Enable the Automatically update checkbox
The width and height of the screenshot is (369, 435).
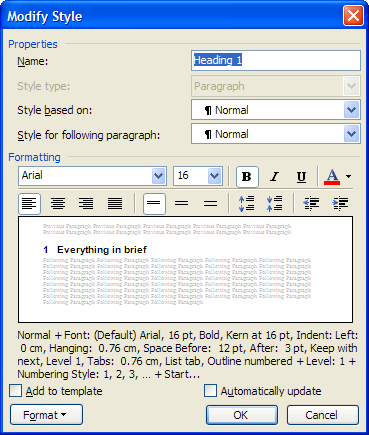[x=210, y=391]
